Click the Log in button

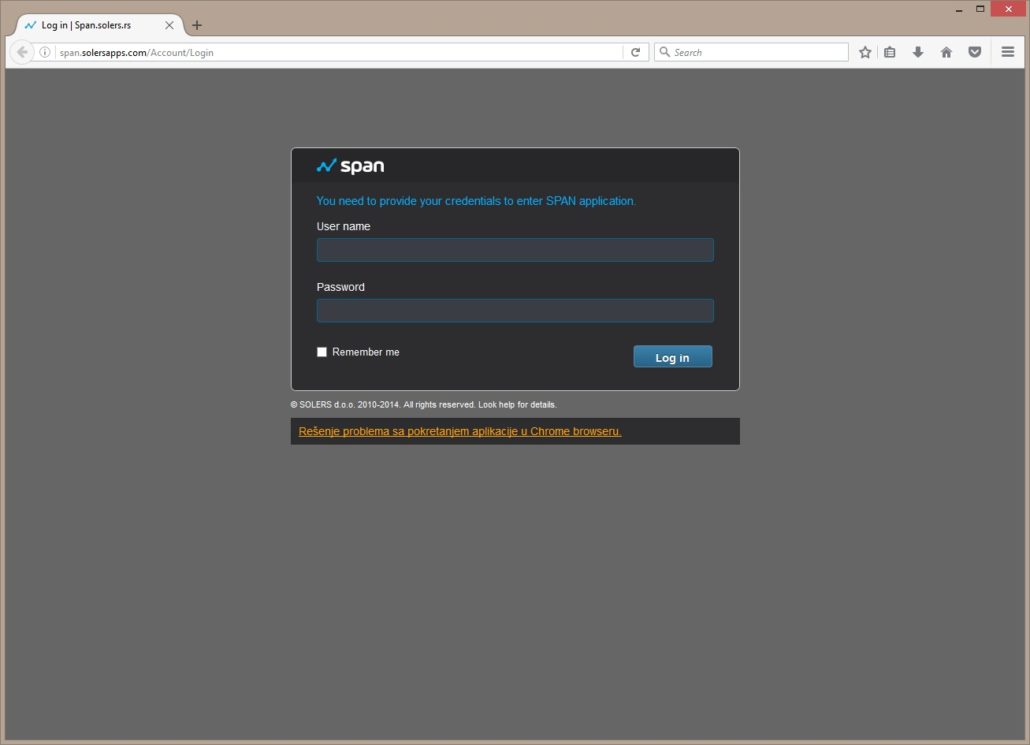pyautogui.click(x=673, y=357)
